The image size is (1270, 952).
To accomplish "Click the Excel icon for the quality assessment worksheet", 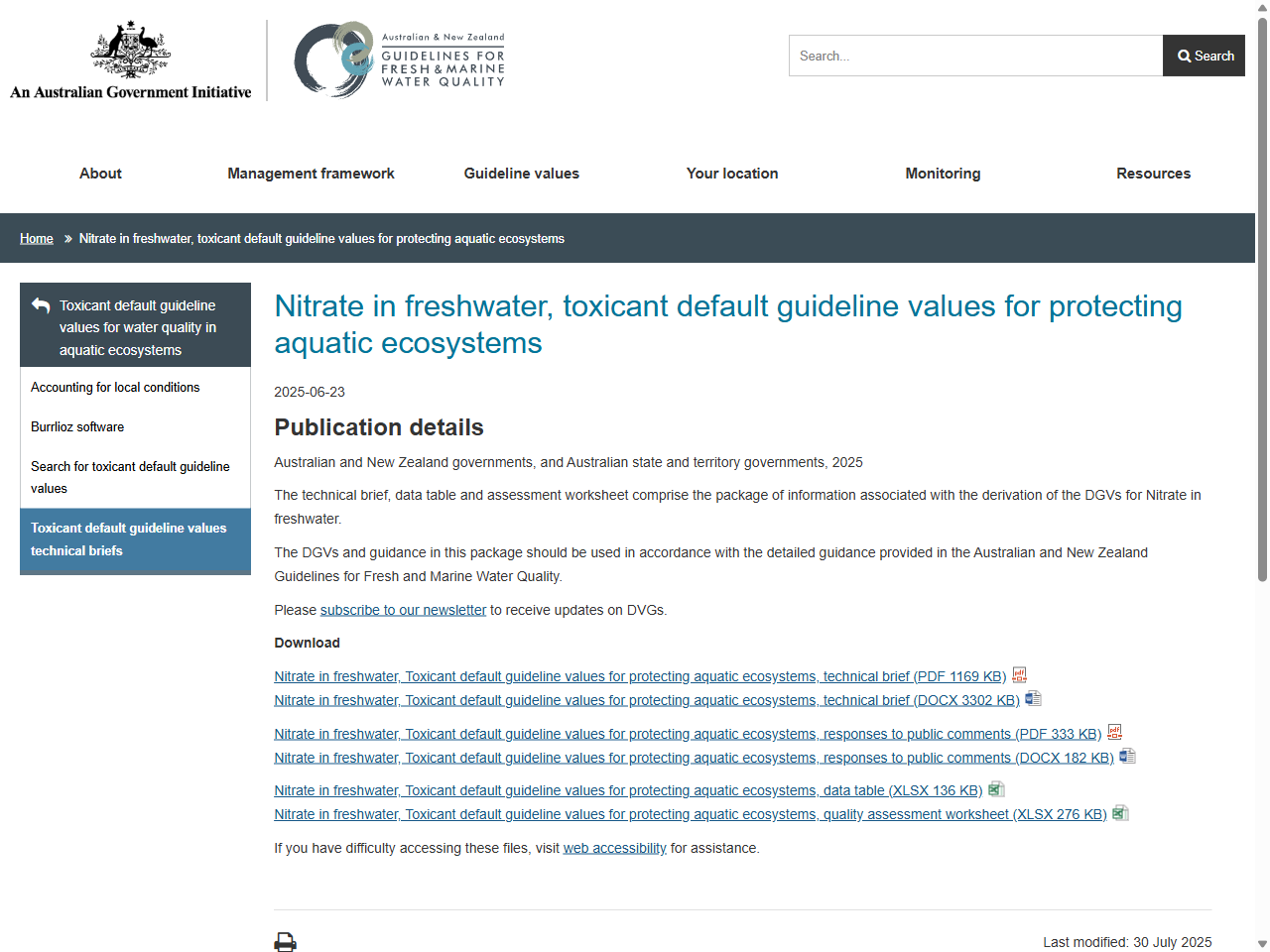I will tap(1120, 813).
